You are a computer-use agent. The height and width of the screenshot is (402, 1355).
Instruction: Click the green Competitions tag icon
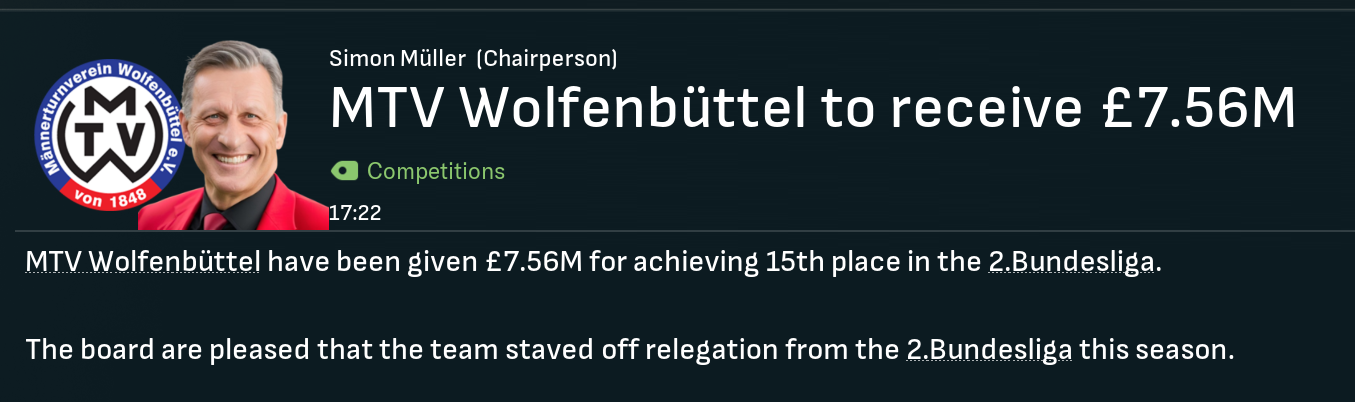(x=344, y=171)
